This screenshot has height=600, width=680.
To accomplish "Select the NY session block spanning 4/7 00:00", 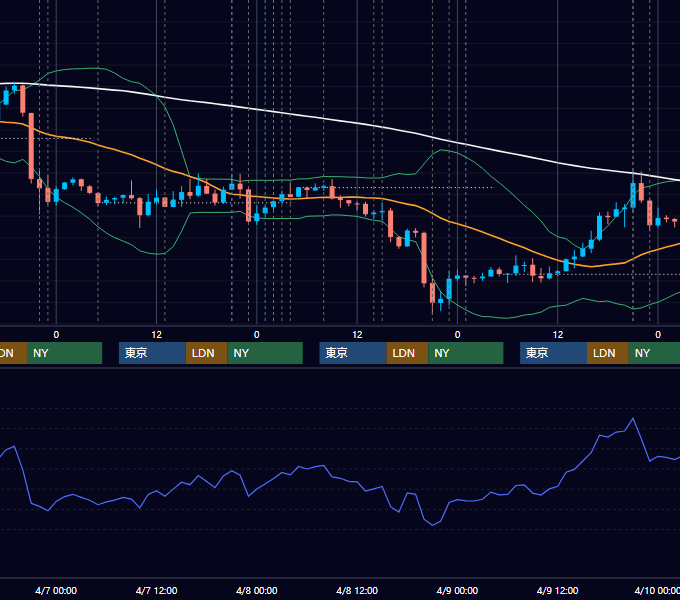I will tap(64, 353).
